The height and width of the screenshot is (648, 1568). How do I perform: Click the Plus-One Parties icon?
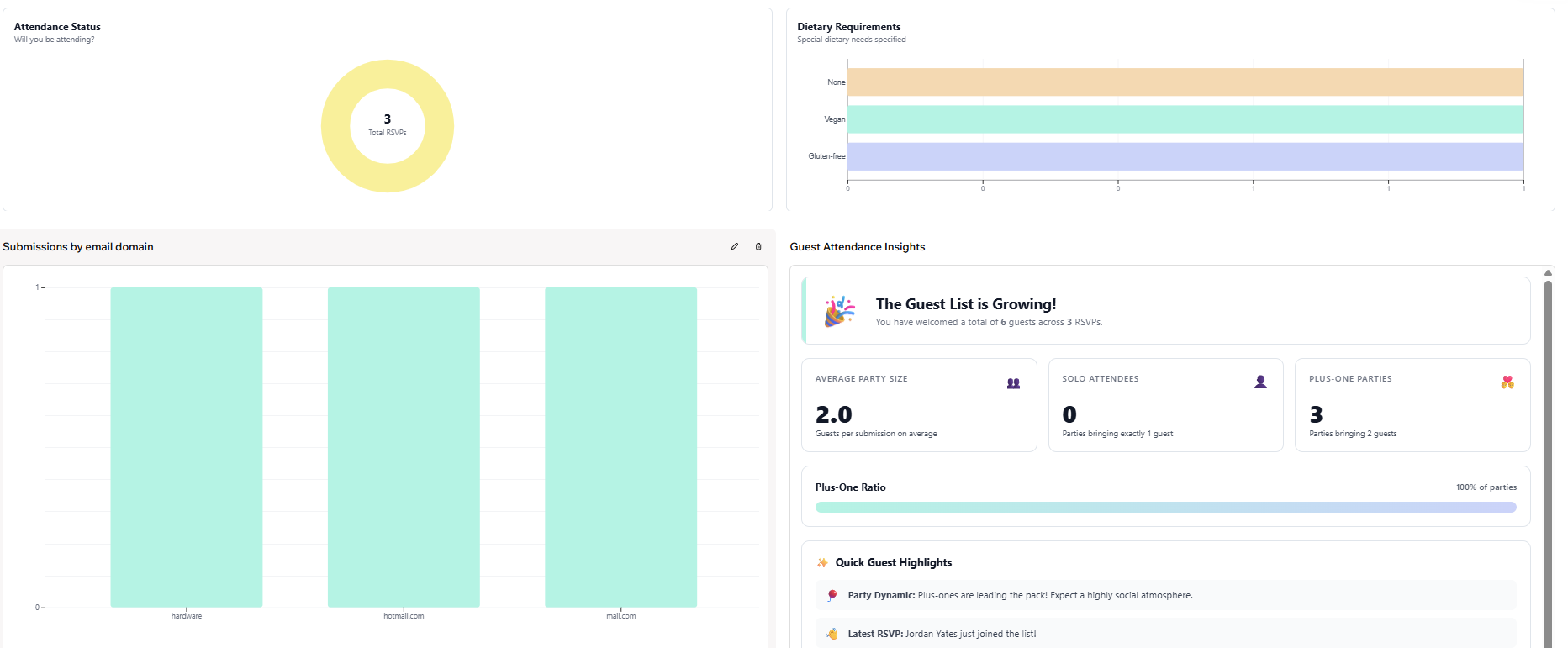1507,382
